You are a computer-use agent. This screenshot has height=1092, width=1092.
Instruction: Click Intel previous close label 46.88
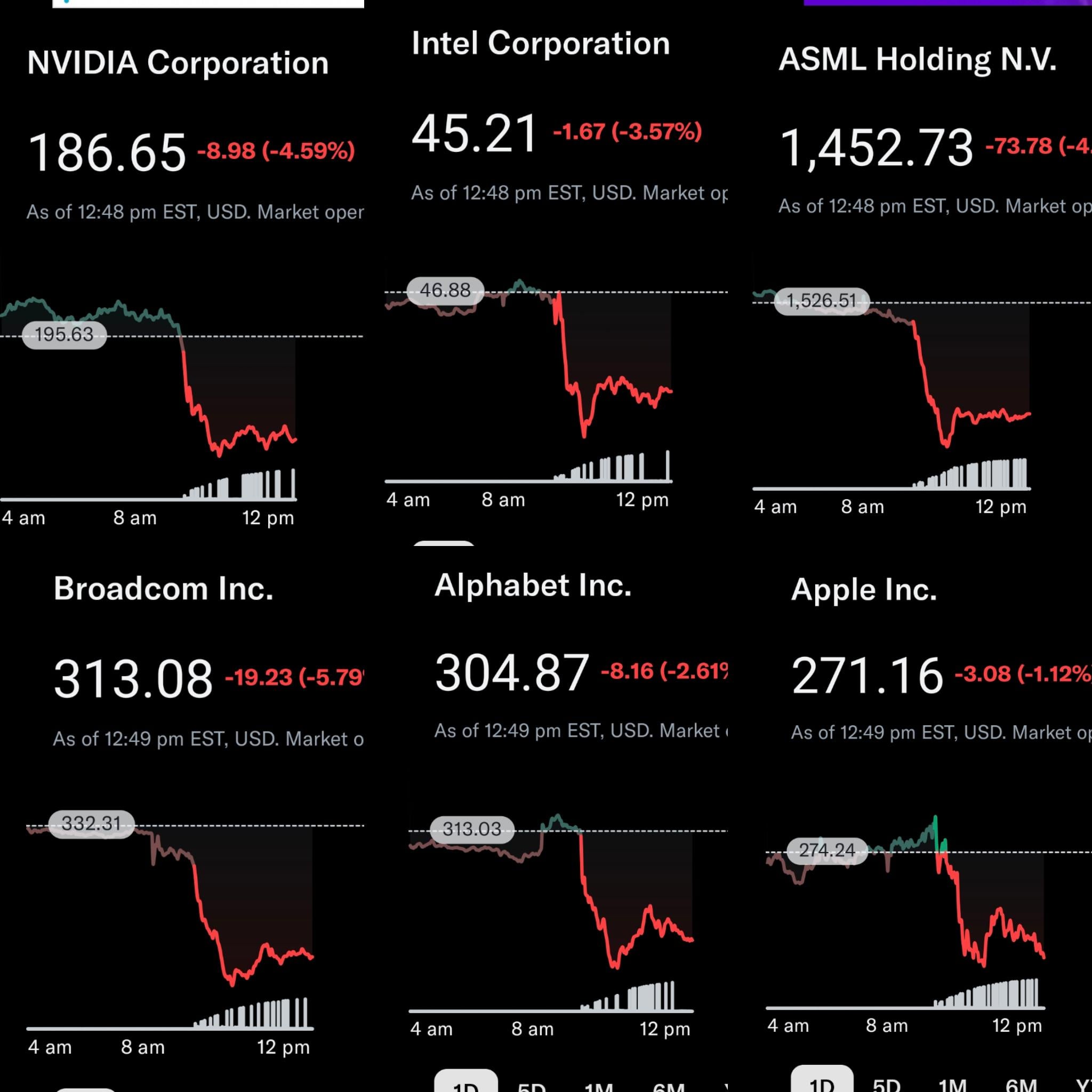pos(445,291)
